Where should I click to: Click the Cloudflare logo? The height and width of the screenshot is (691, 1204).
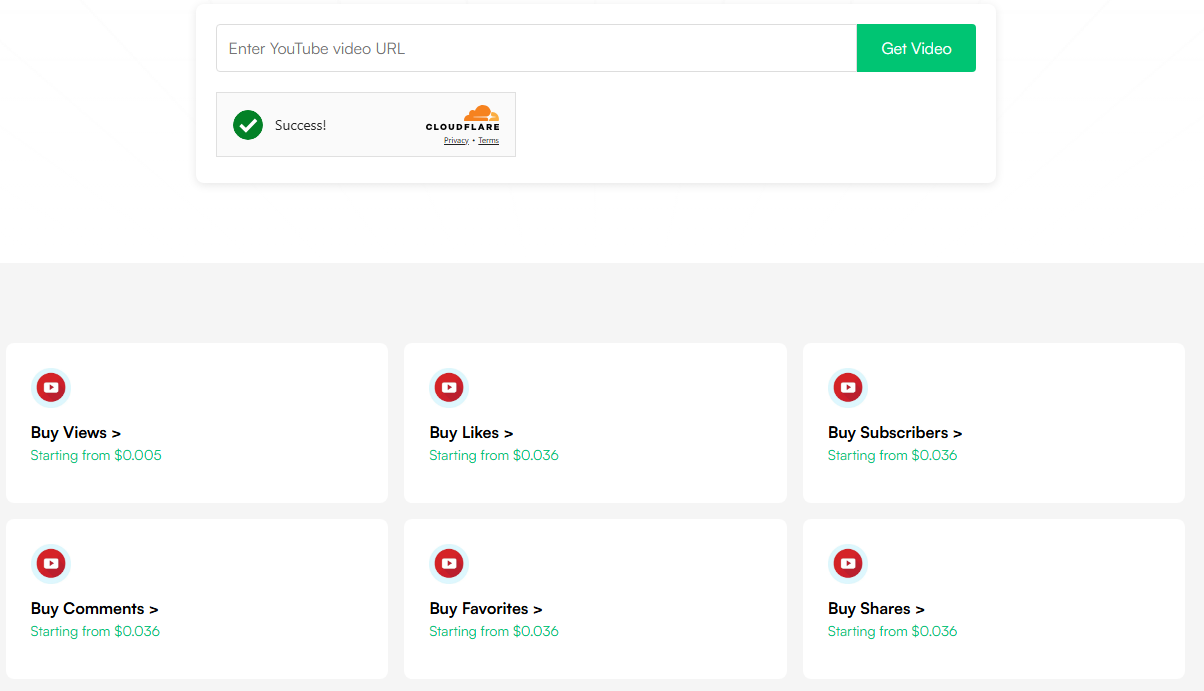pyautogui.click(x=463, y=118)
